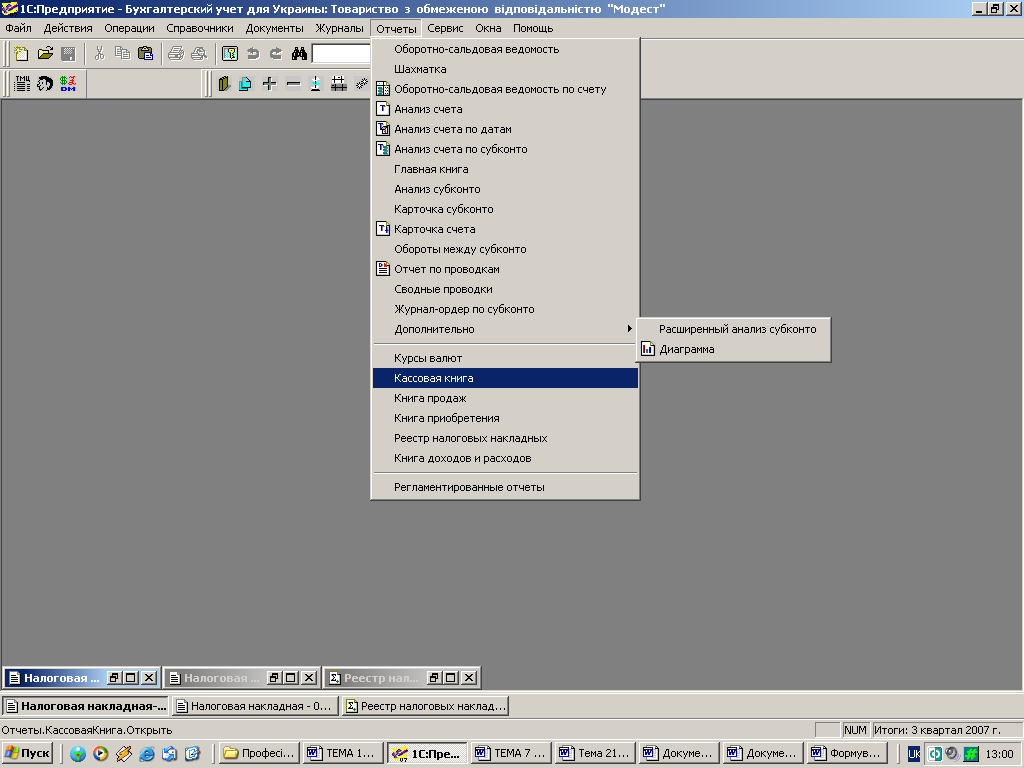Open Отчет по проводкам
1024x768 pixels.
coord(505,269)
